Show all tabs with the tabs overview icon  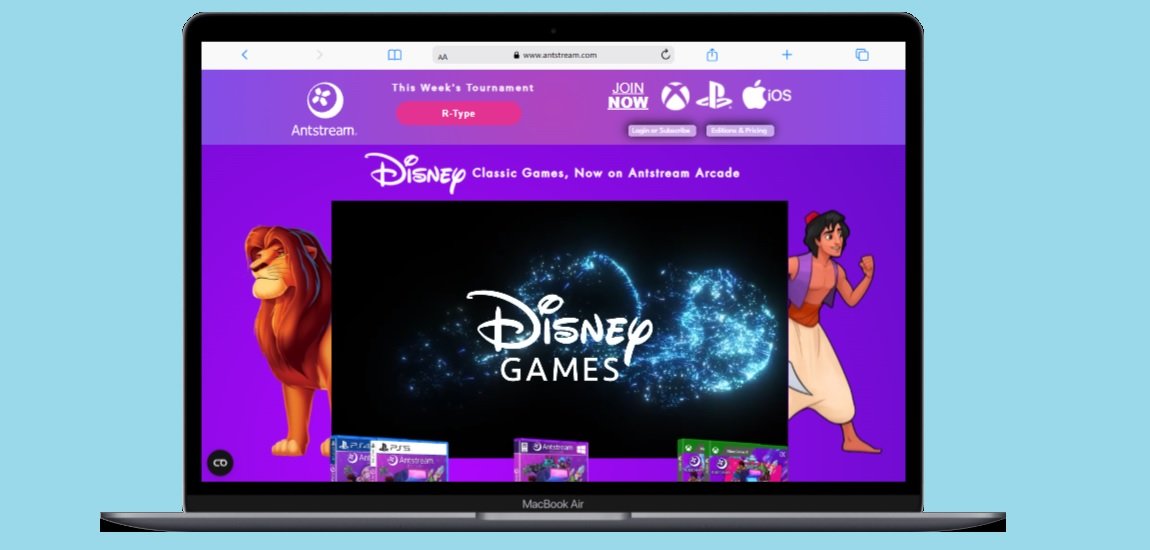click(862, 55)
